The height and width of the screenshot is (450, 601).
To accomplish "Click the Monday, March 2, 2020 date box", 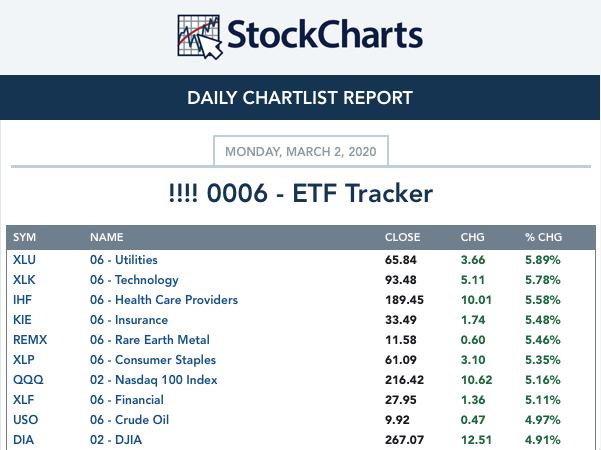I will pos(301,151).
